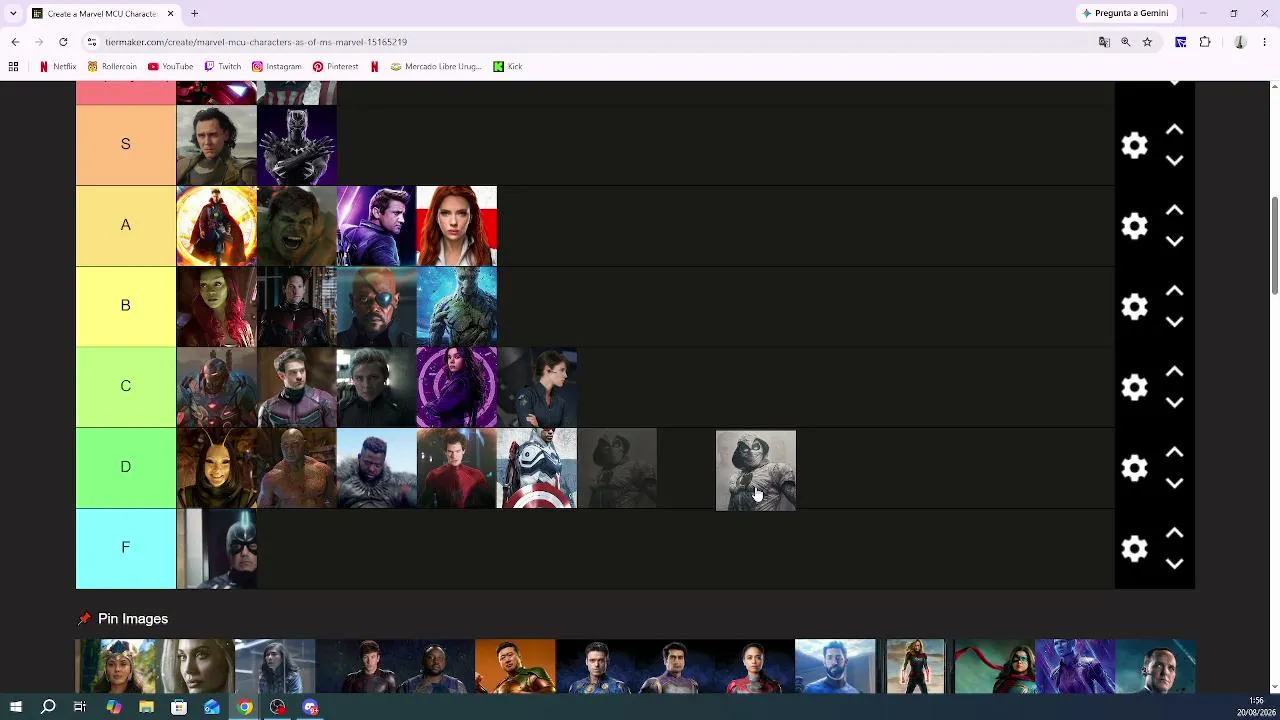This screenshot has width=1280, height=720.
Task: Open a new browser tab
Action: click(195, 13)
